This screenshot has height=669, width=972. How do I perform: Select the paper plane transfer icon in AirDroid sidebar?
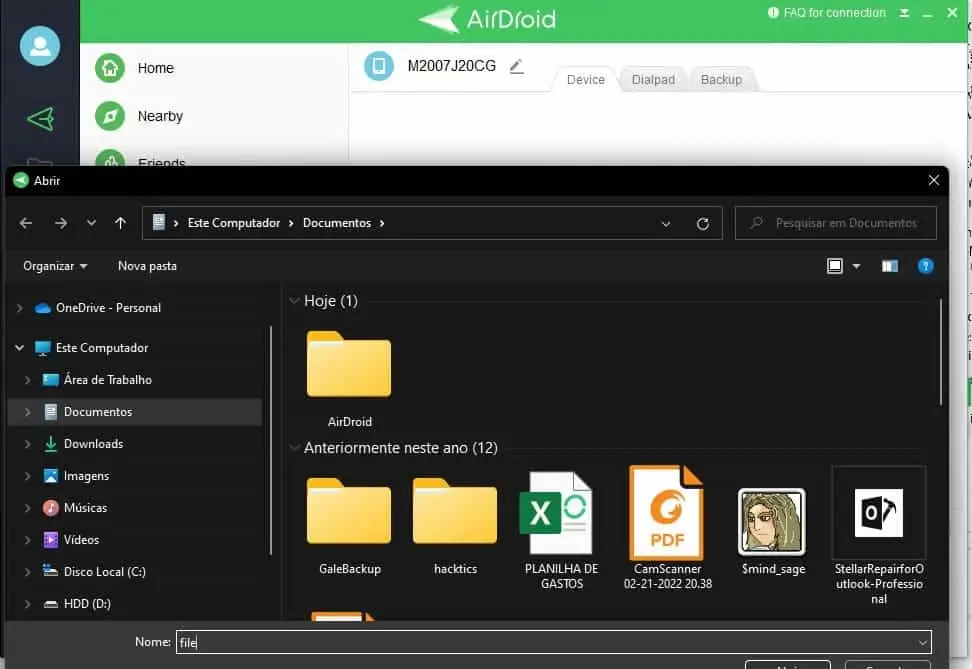[x=40, y=118]
